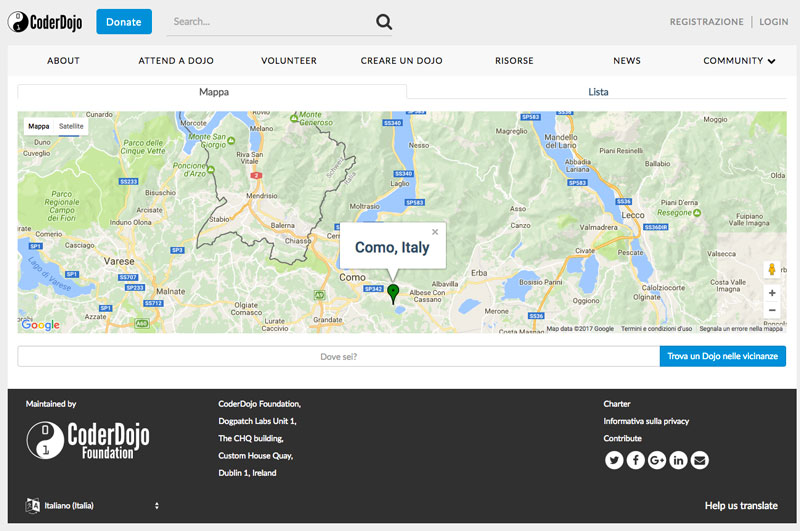Click the email envelope icon in footer
Viewport: 800px width, 531px height.
pyautogui.click(x=699, y=460)
